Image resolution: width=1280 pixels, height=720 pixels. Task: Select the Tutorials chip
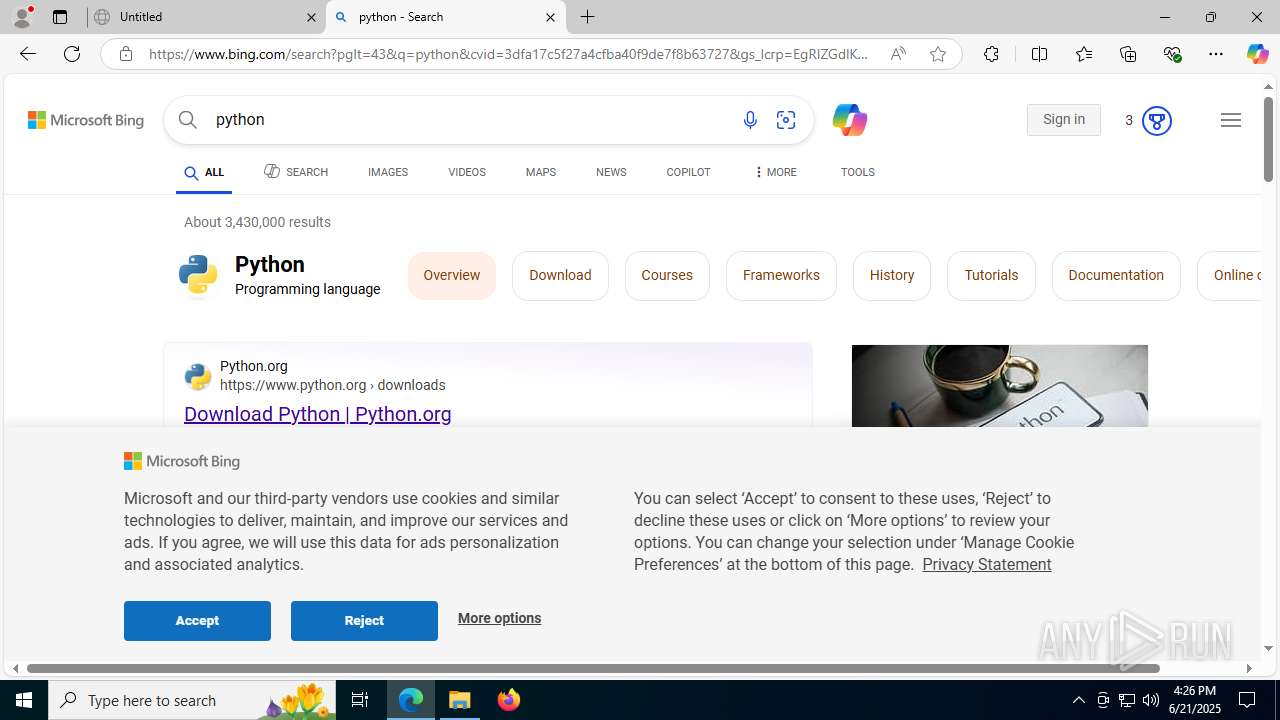[x=991, y=276]
